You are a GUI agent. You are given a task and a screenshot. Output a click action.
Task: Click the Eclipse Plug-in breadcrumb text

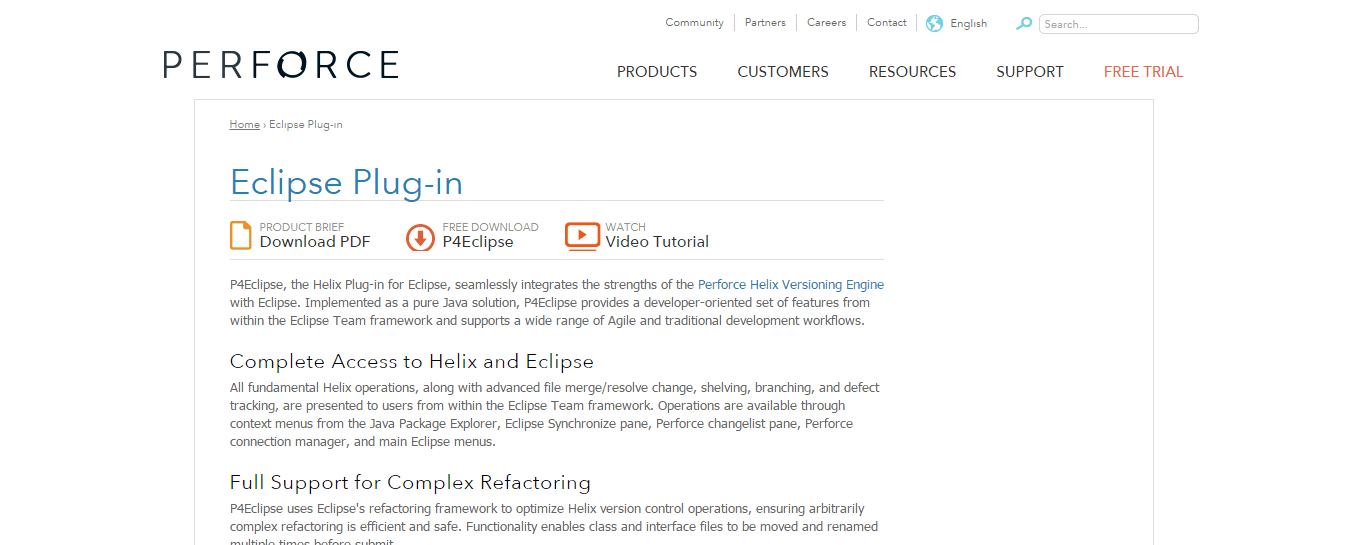coord(306,124)
